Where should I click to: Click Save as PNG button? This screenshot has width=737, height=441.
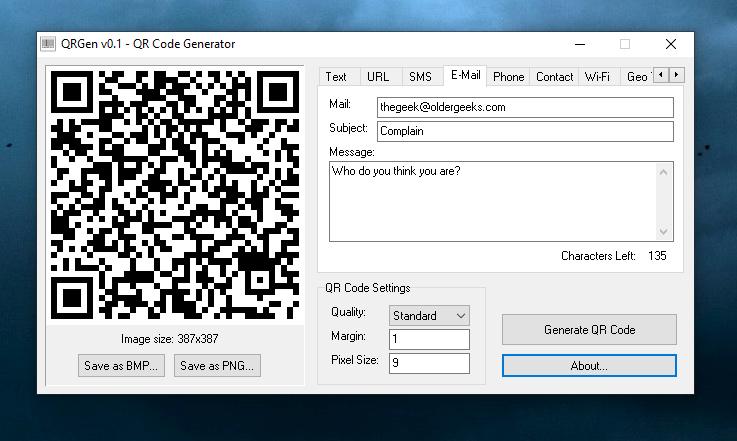click(x=217, y=366)
